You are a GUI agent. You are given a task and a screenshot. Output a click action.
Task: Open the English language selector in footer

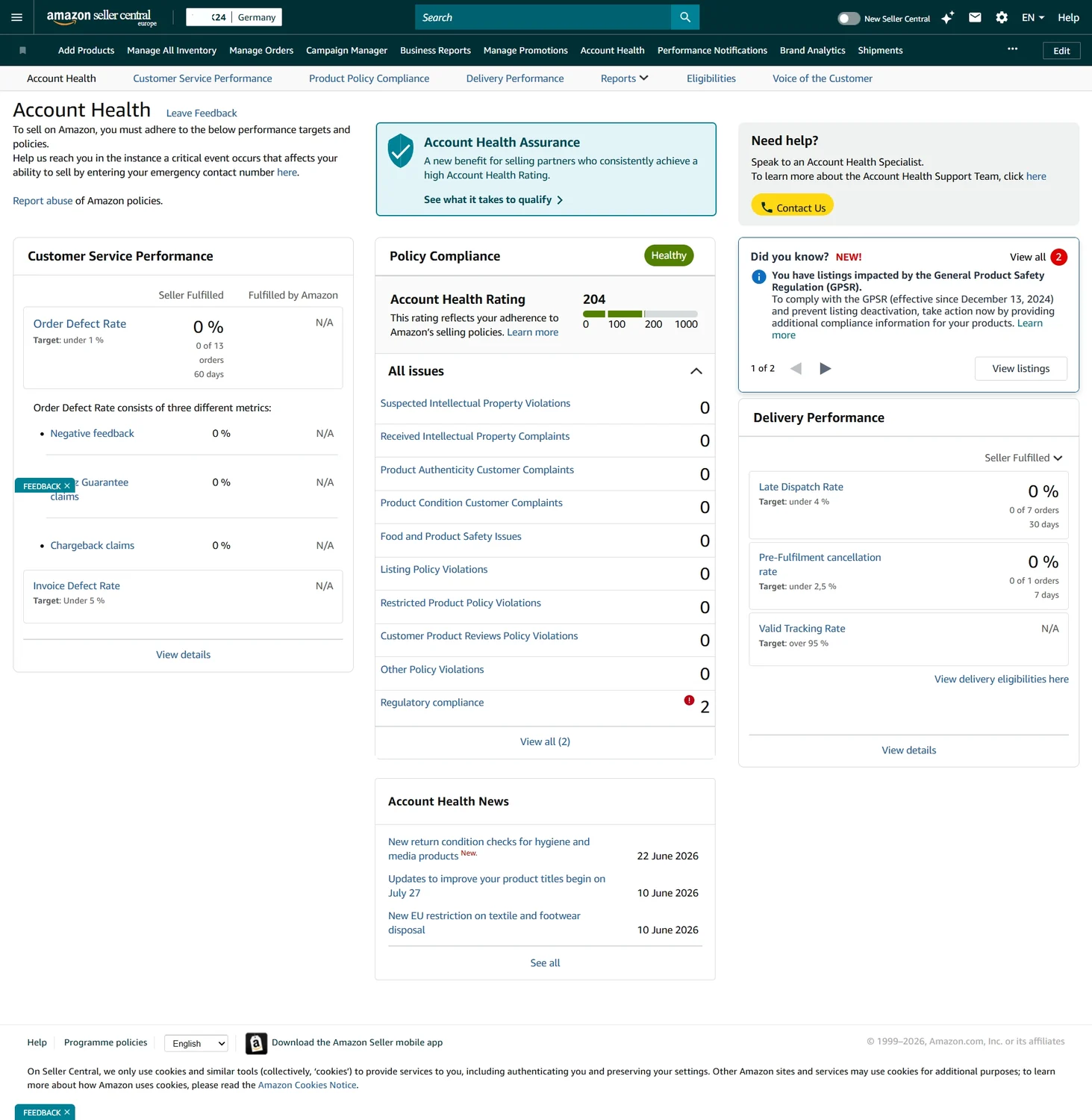pos(196,1043)
